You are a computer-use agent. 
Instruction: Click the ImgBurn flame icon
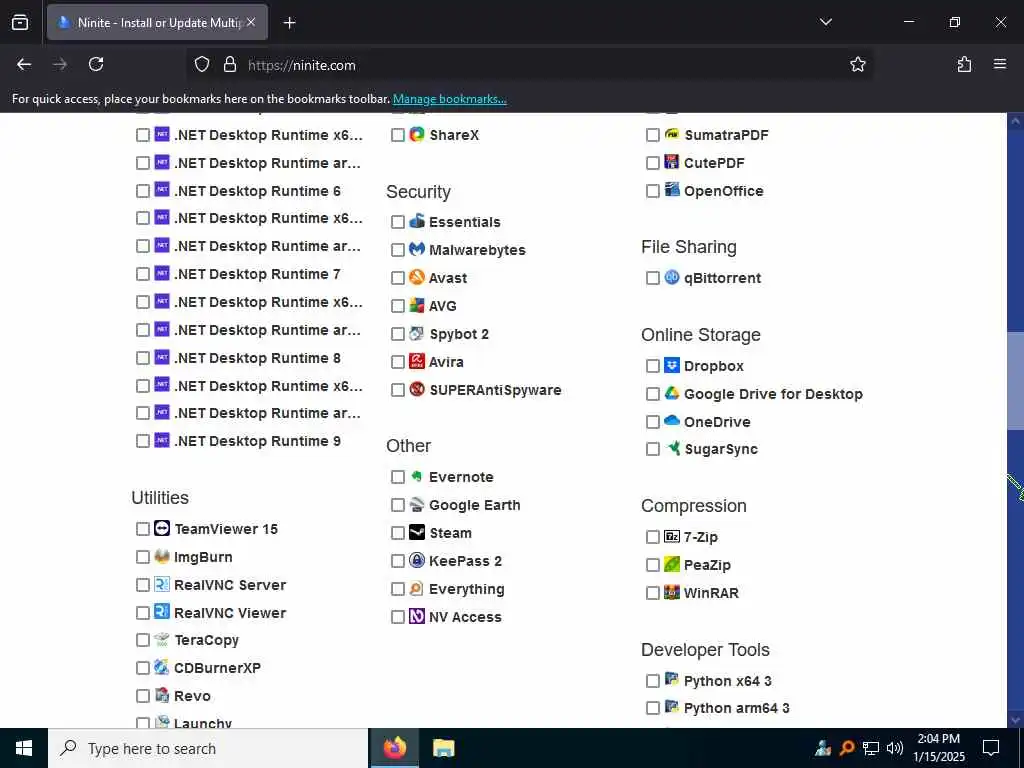click(x=162, y=556)
